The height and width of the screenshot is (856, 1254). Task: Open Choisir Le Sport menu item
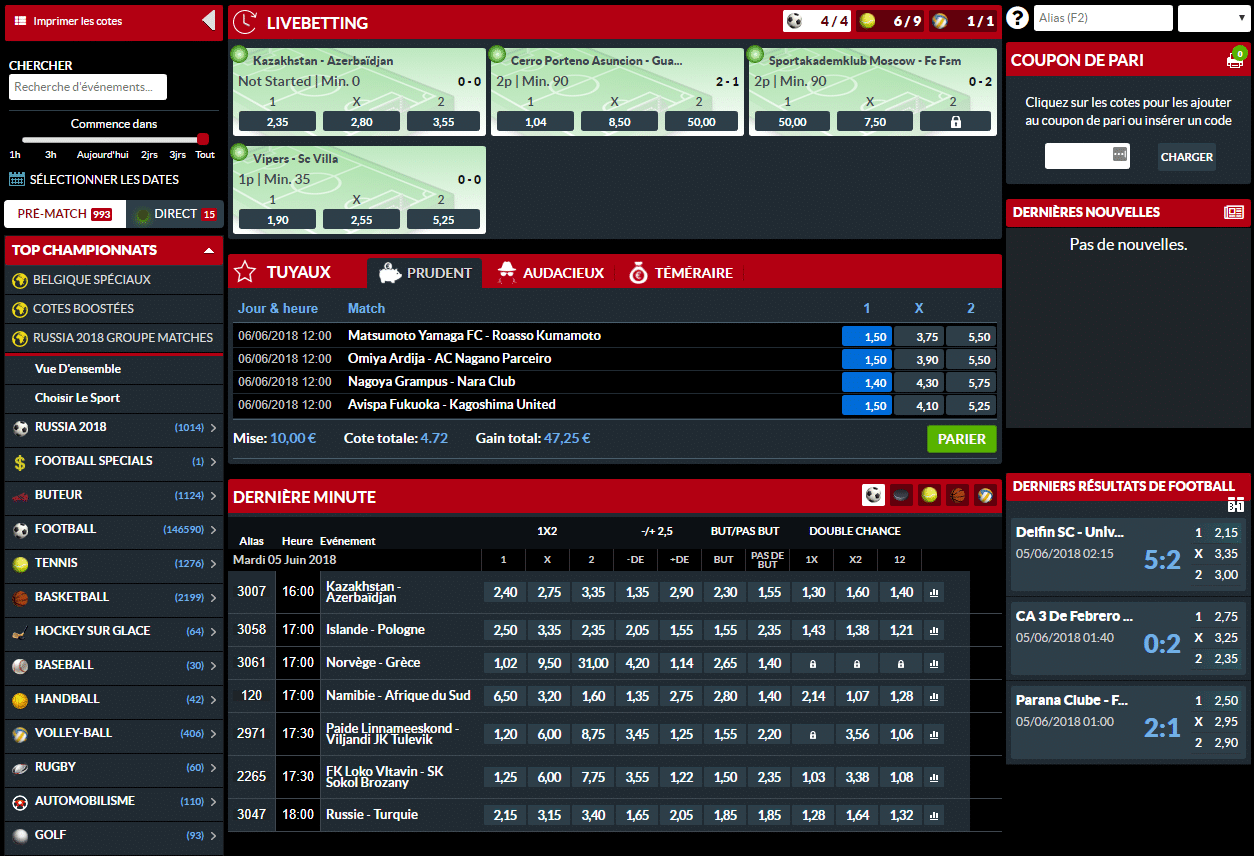(x=114, y=398)
